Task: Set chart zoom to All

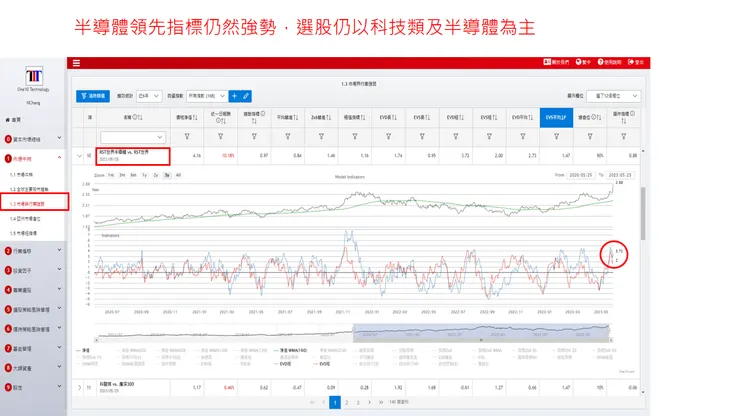Action: click(x=178, y=175)
